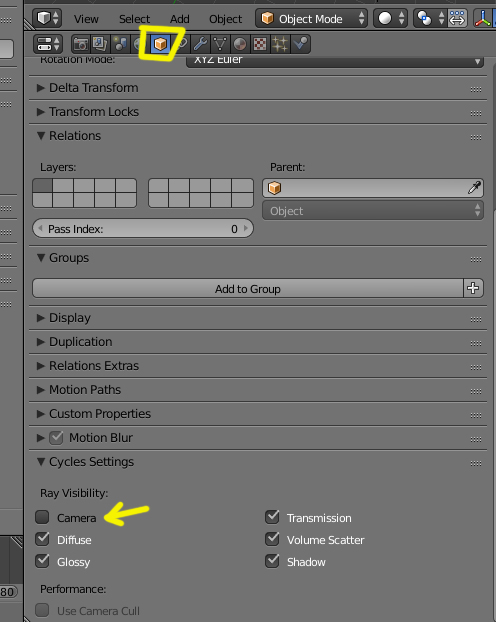Open the Add menu

[x=180, y=19]
